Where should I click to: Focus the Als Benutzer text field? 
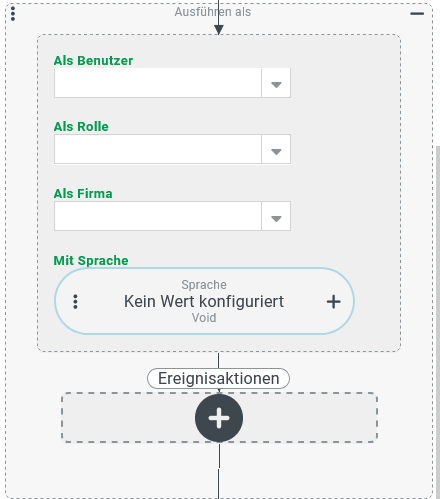click(x=158, y=83)
